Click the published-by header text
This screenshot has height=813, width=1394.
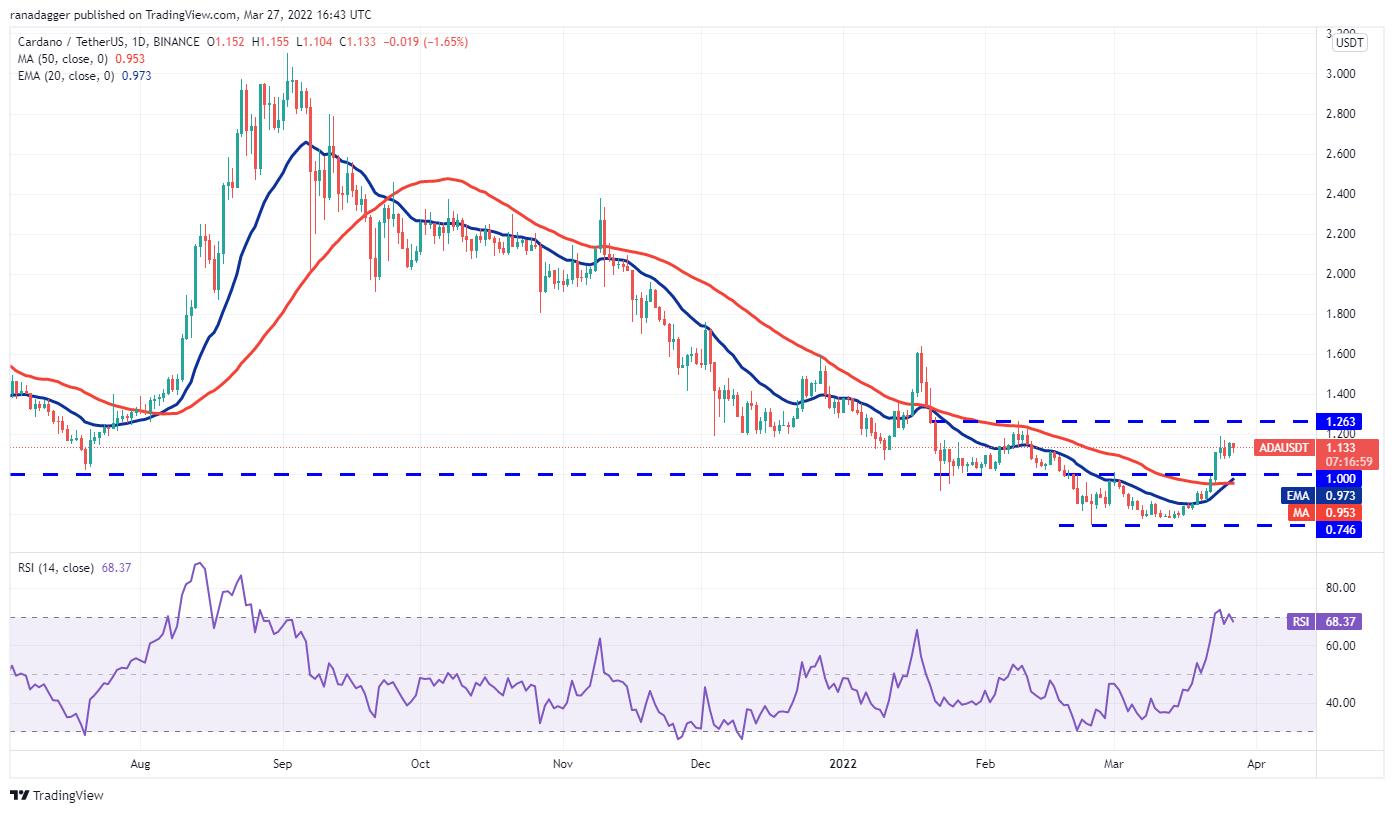(190, 15)
